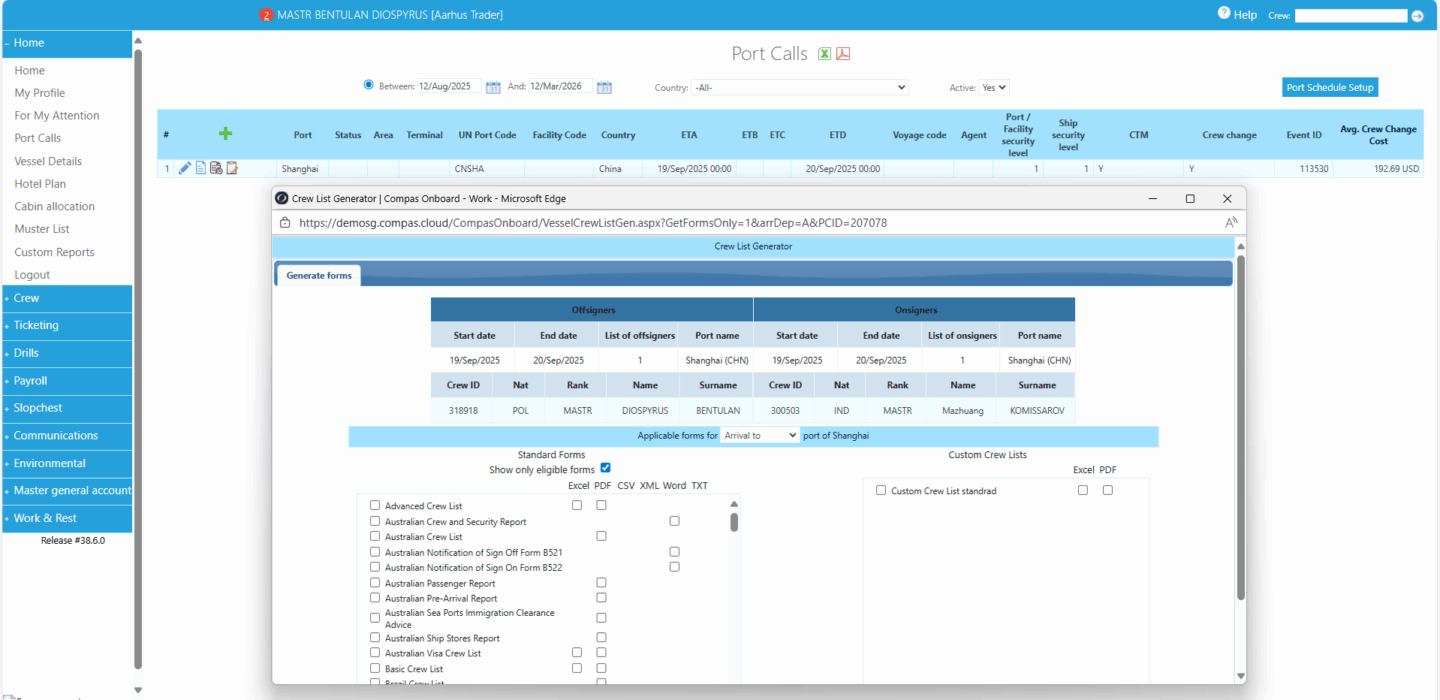1440x700 pixels.
Task: Click the Standard Forms list scrollbar thumb
Action: tap(734, 522)
